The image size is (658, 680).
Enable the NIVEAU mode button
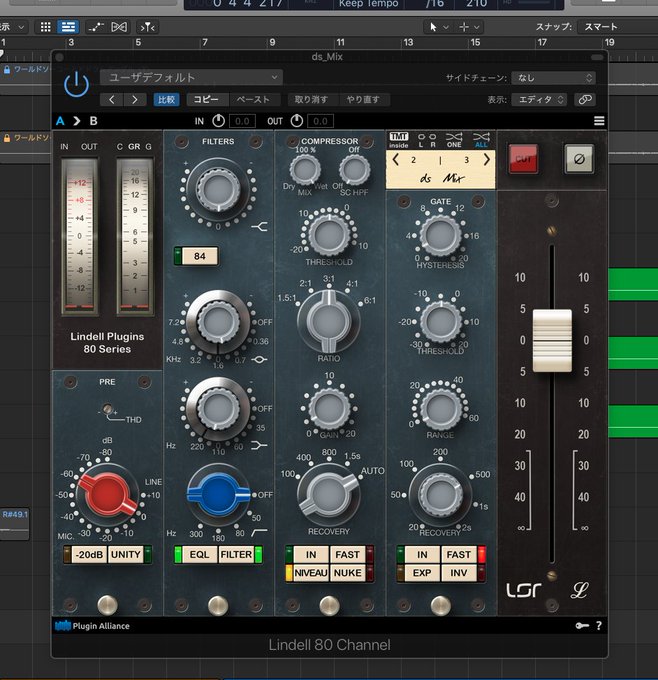311,573
